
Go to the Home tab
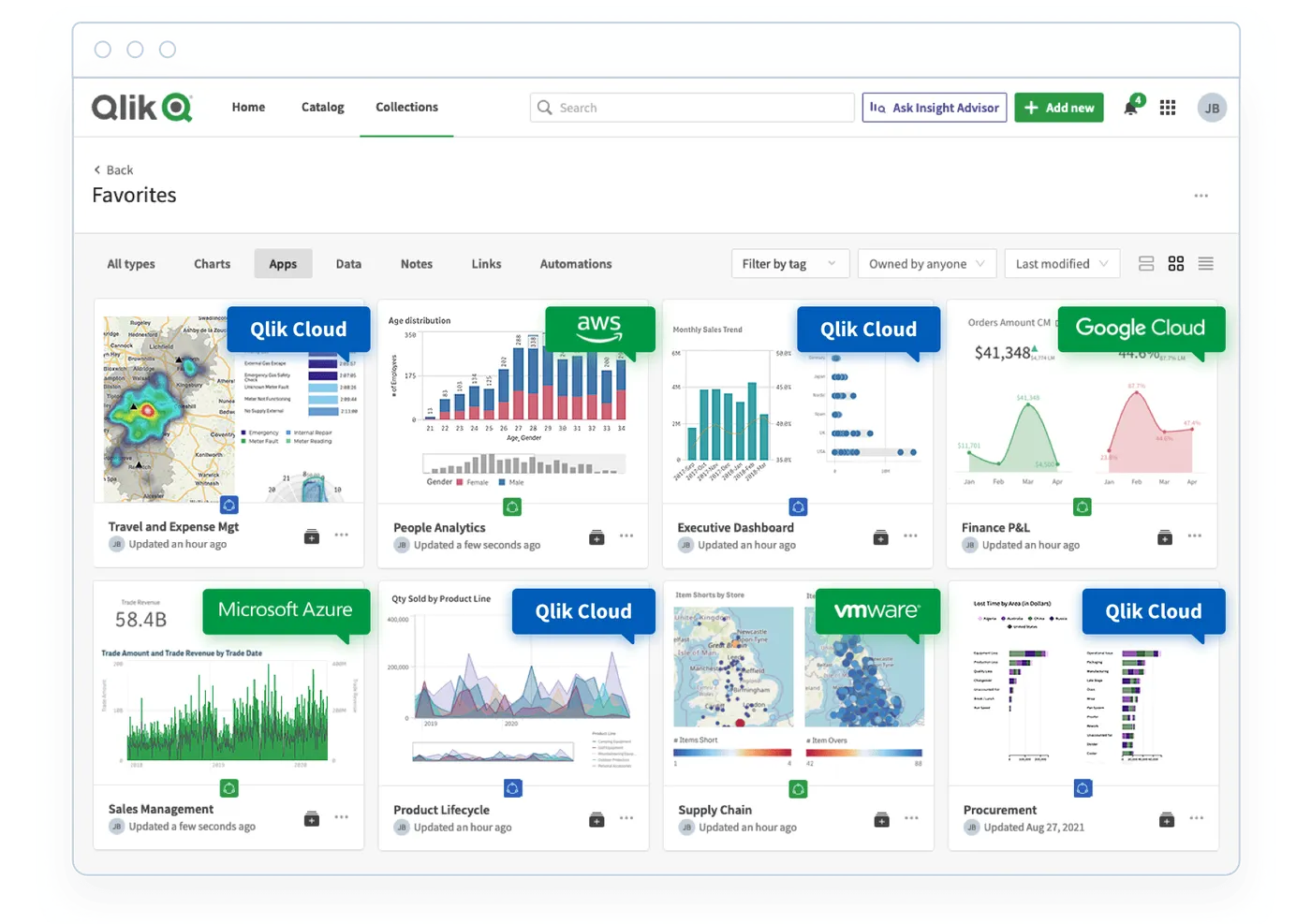click(248, 108)
